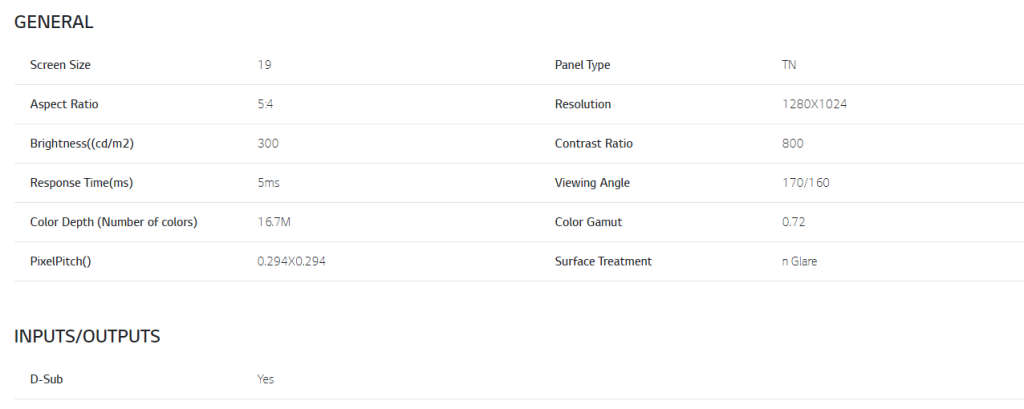Click the INPUTS/OUTPUTS section heading

(87, 336)
